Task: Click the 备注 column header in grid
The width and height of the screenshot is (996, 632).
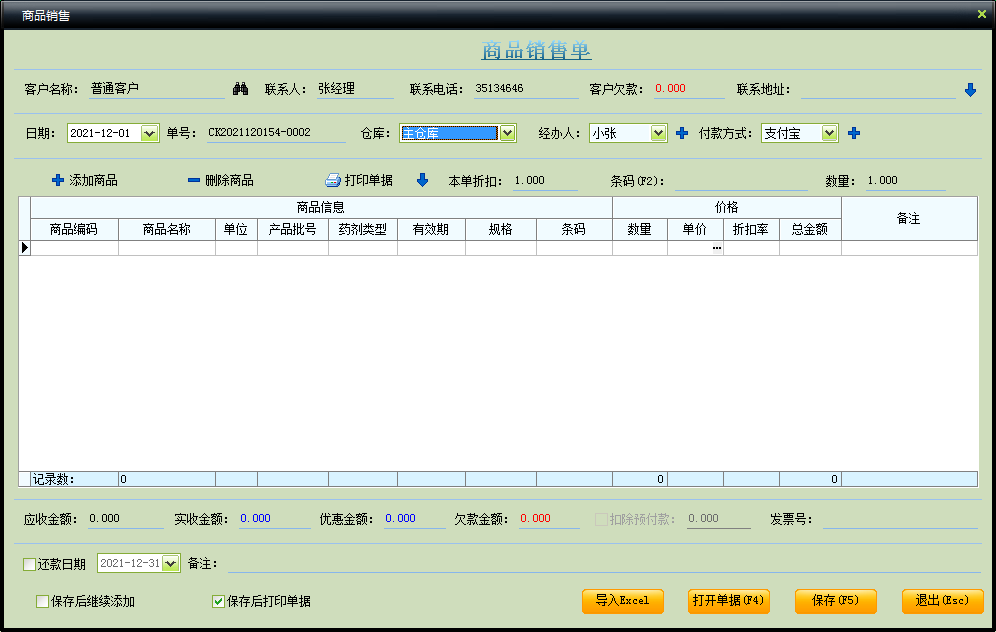Action: [909, 219]
